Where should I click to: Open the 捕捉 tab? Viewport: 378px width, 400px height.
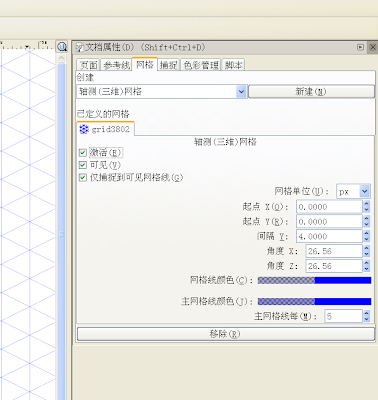pos(168,65)
